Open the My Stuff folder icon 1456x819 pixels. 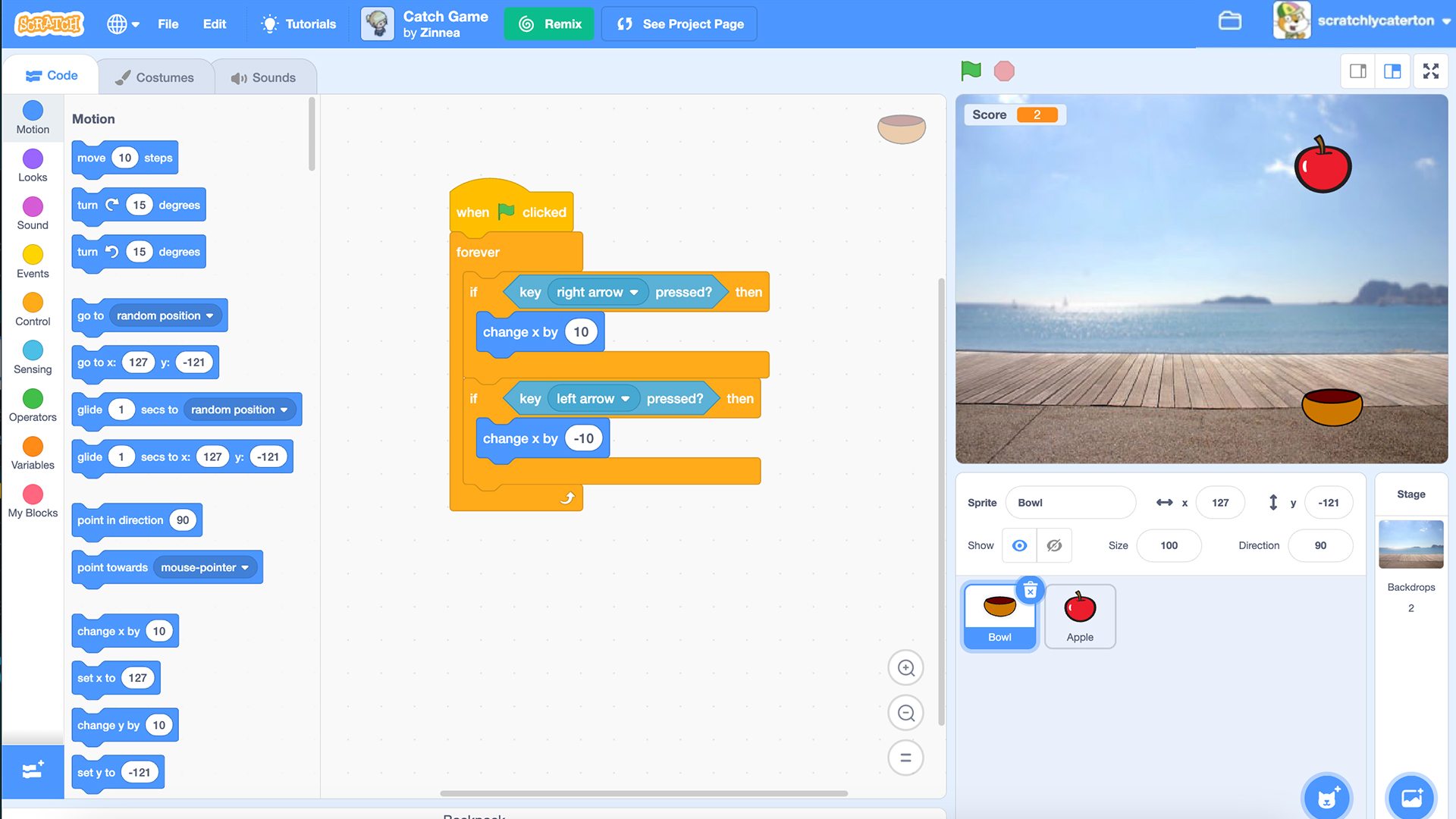point(1229,21)
